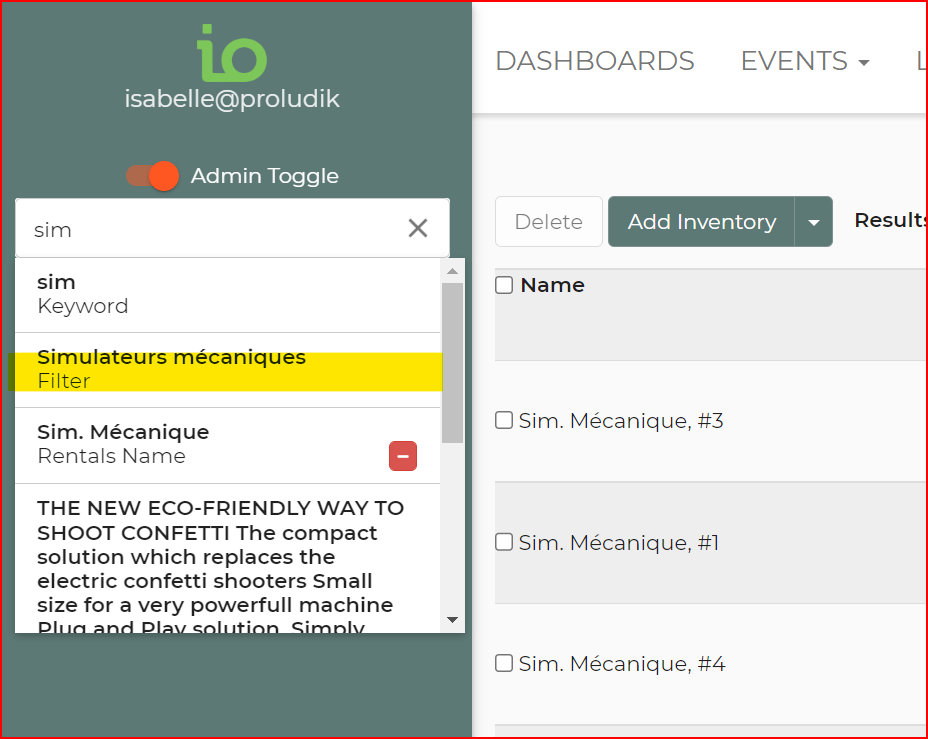928x739 pixels.
Task: Click the green io logo
Action: click(232, 54)
